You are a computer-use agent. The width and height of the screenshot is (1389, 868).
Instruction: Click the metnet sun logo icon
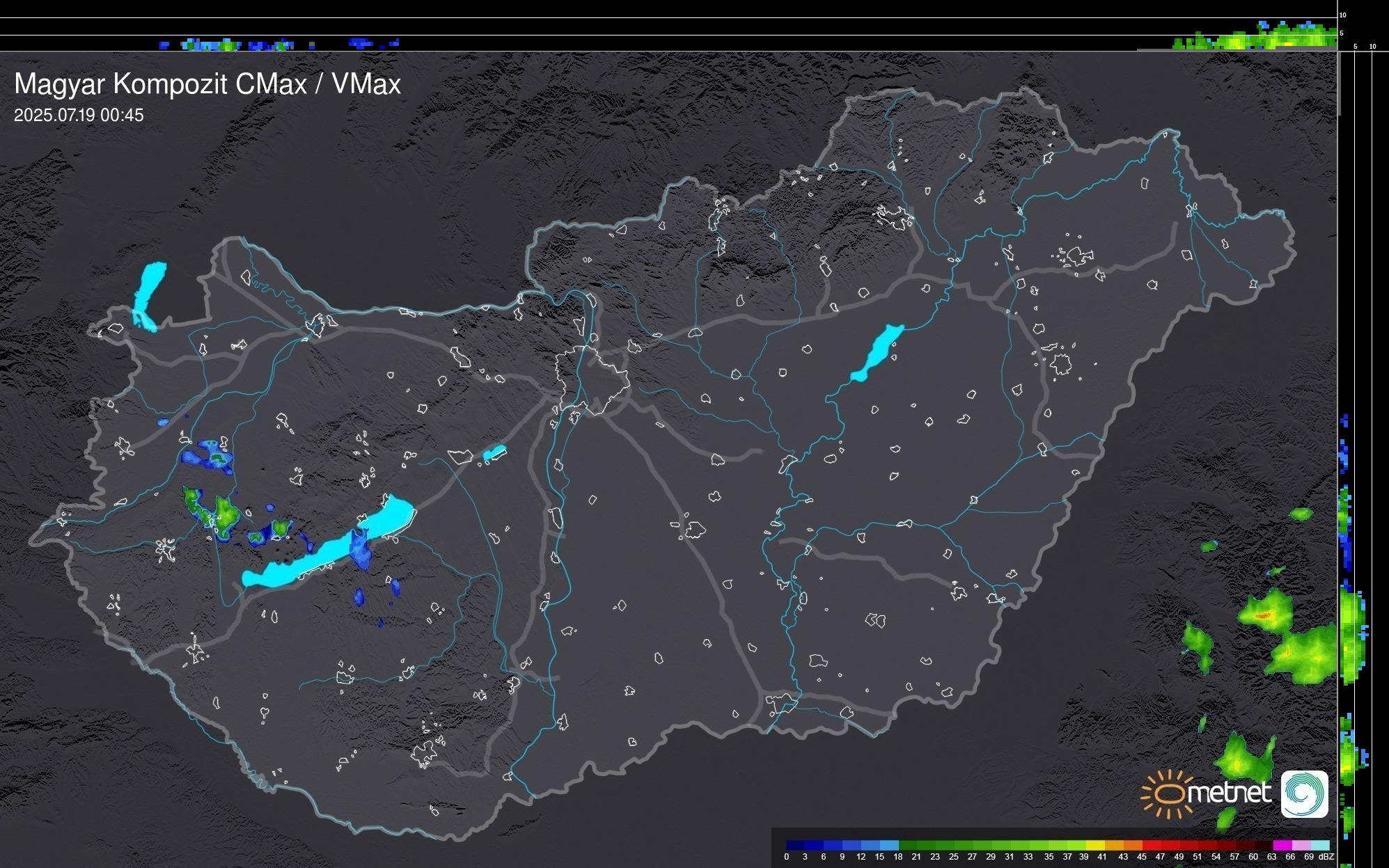[x=1168, y=794]
